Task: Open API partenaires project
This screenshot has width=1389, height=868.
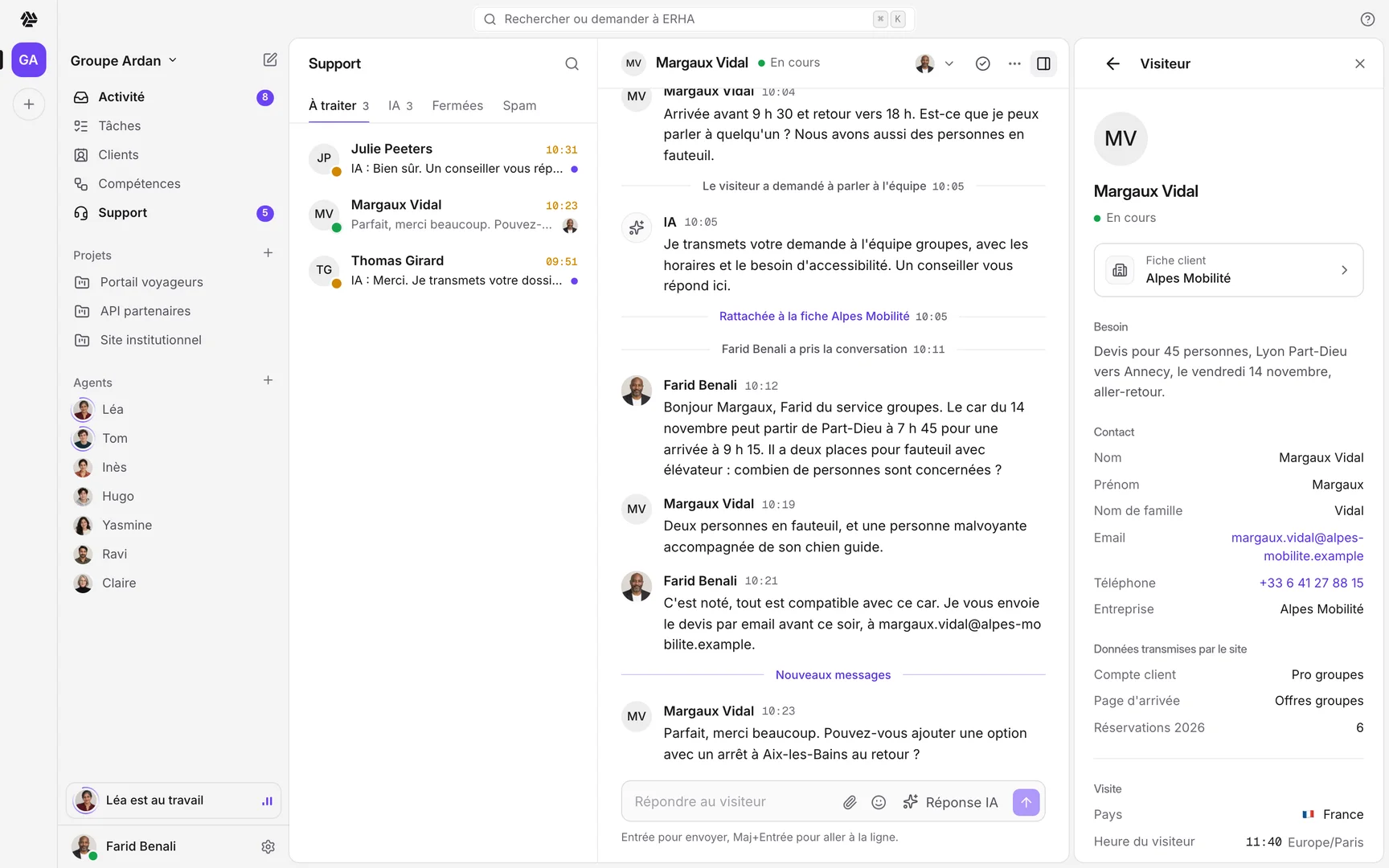Action: coord(174,311)
